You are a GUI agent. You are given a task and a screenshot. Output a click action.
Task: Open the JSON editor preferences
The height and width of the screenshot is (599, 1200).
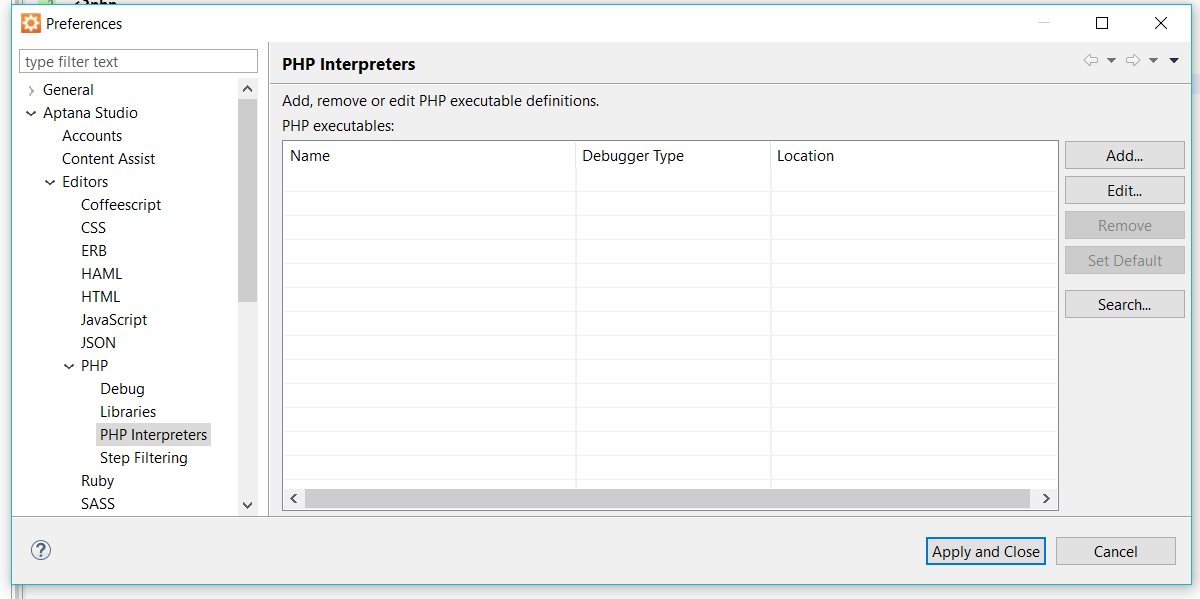point(98,343)
